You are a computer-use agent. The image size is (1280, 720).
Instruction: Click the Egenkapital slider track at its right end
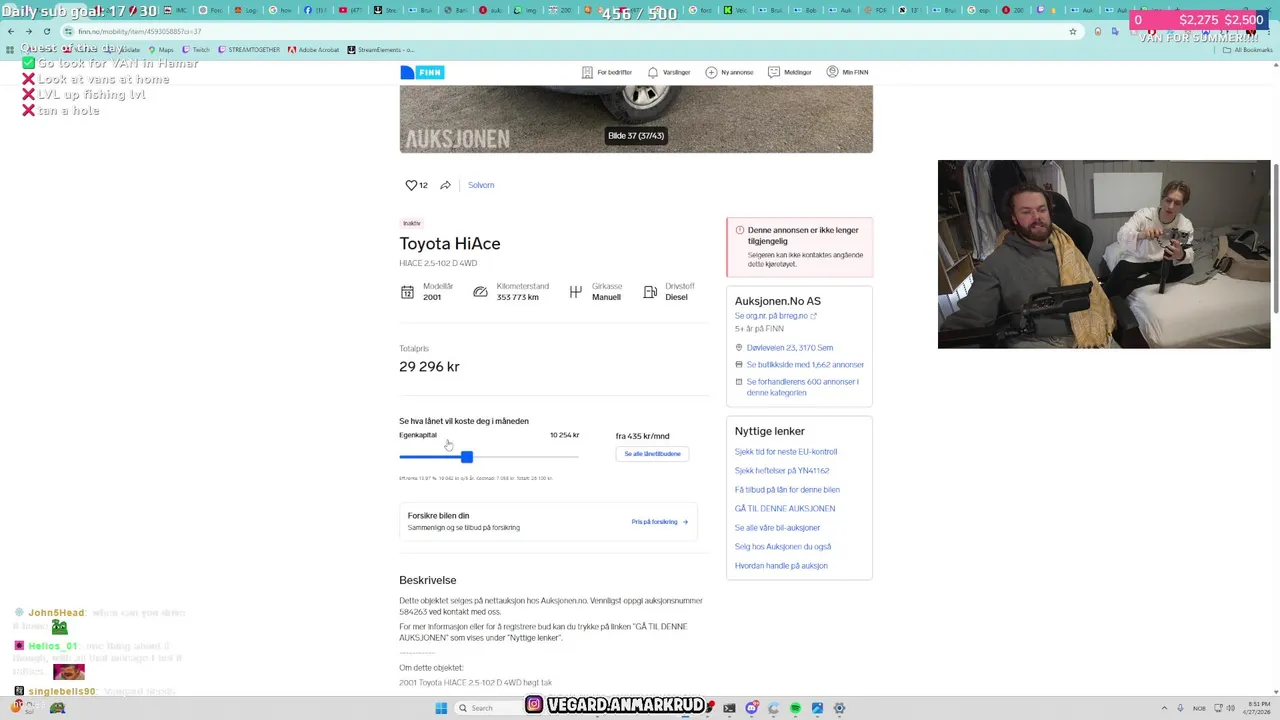point(576,457)
